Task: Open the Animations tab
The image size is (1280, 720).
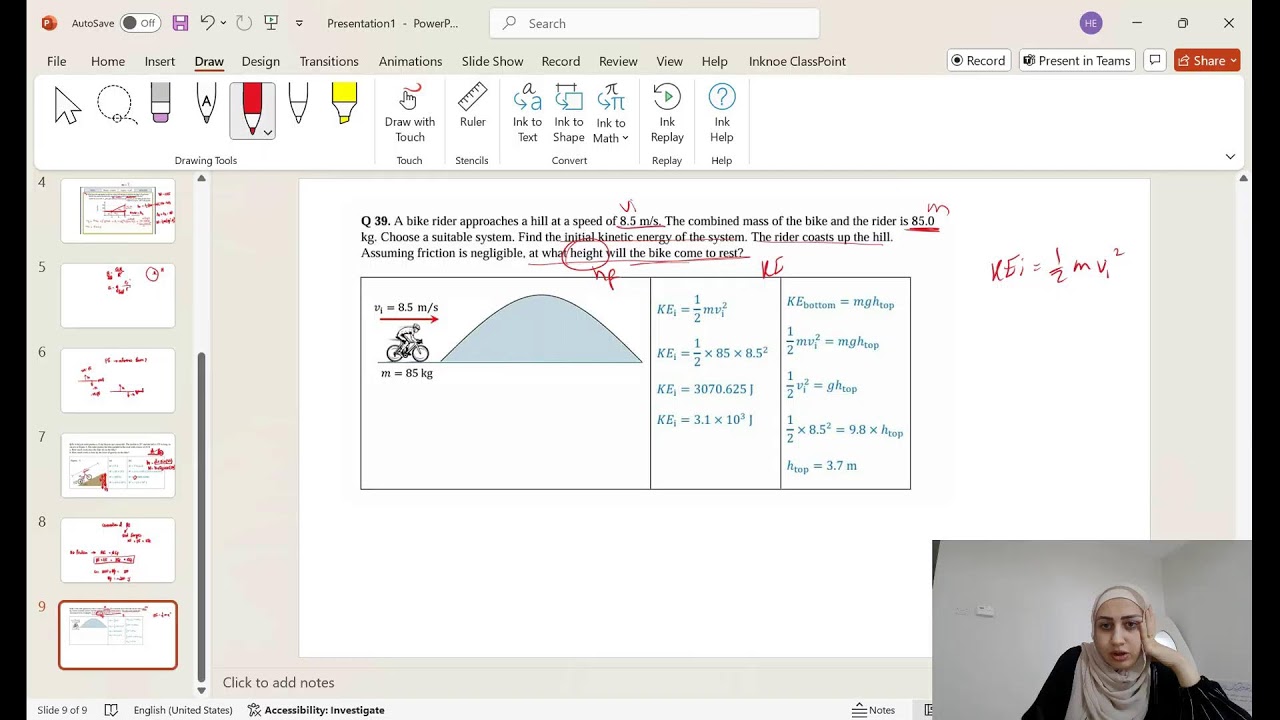Action: coord(410,61)
